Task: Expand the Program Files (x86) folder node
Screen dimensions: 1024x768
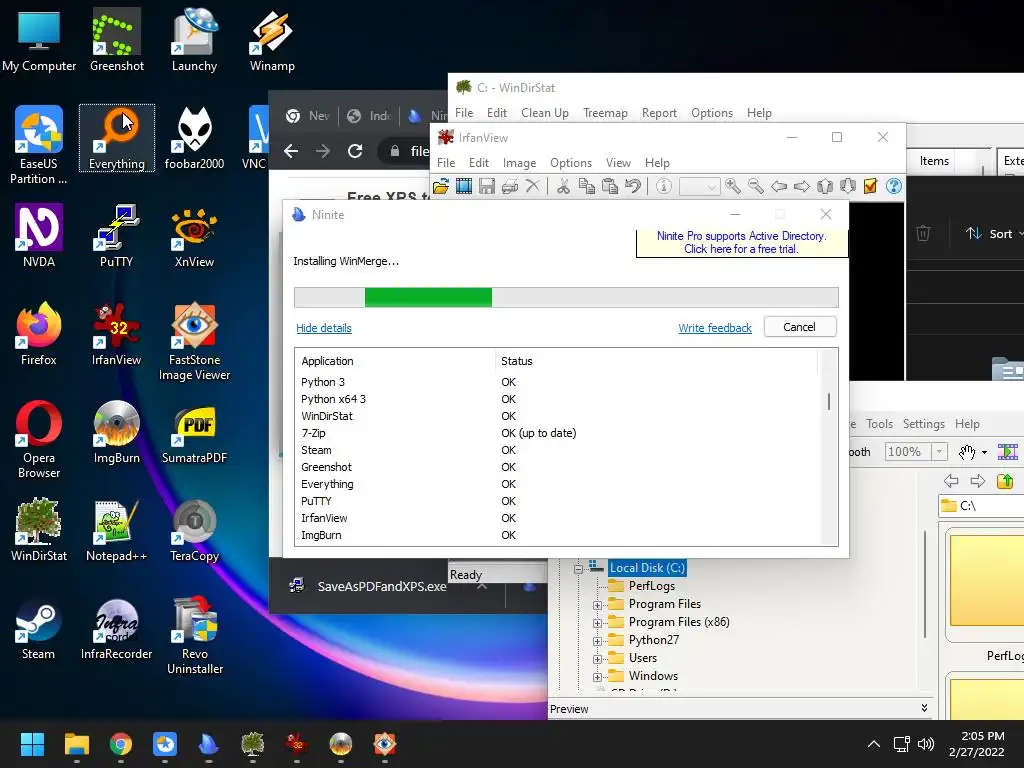Action: [597, 623]
